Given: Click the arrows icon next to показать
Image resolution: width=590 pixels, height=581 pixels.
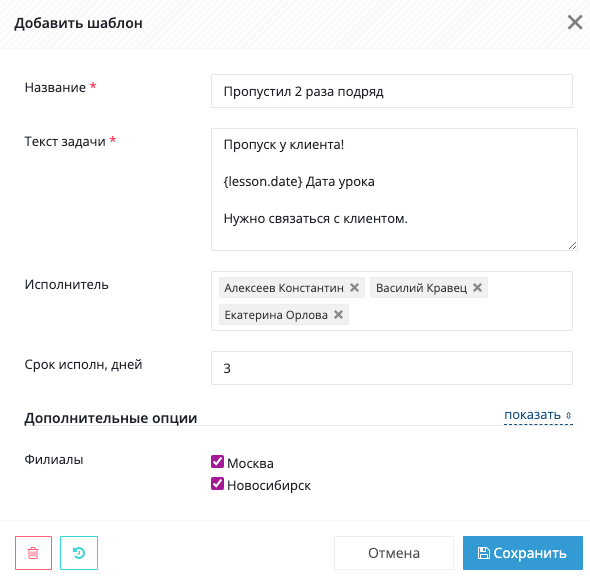Looking at the screenshot, I should tap(569, 415).
